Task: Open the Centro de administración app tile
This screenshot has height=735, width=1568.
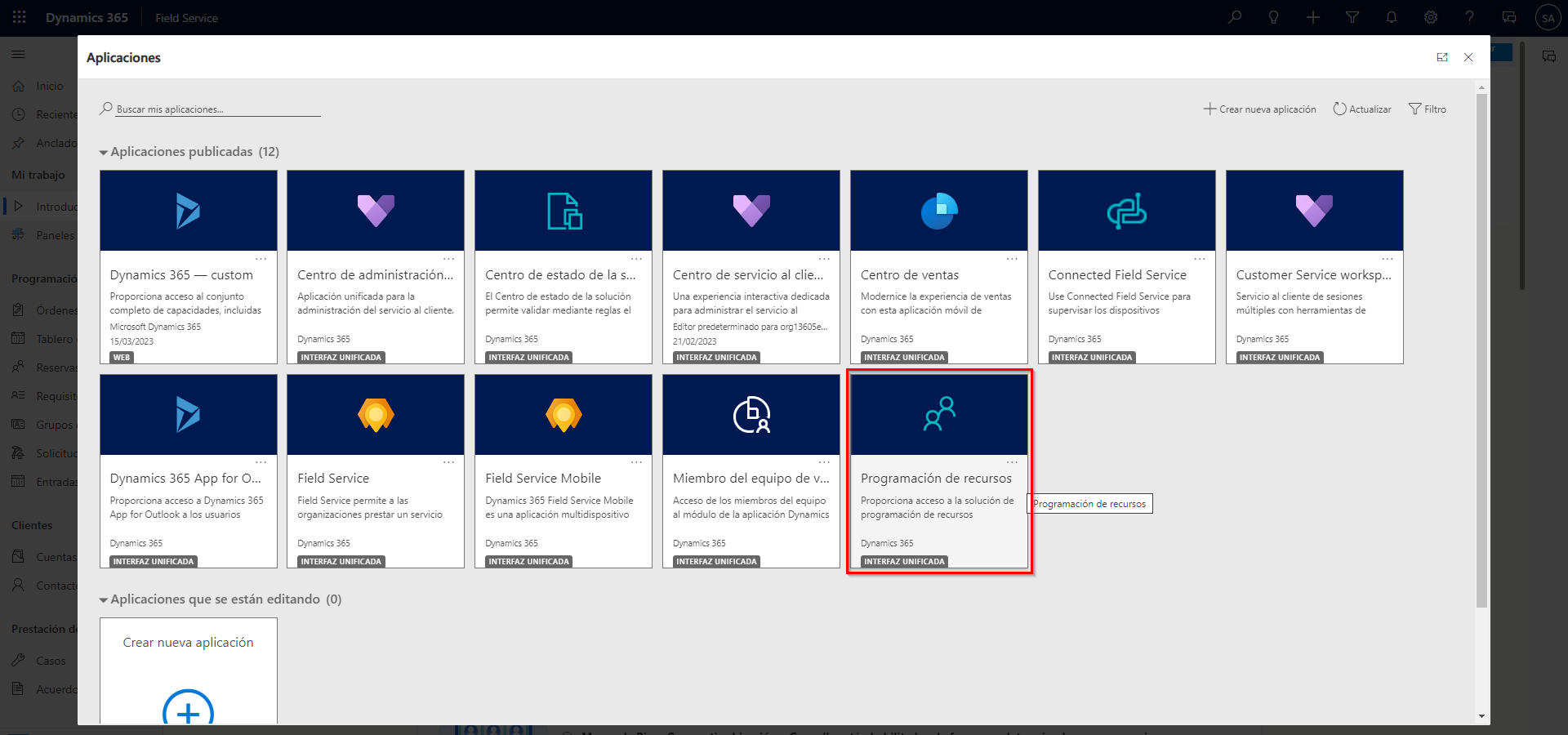Action: [x=376, y=267]
